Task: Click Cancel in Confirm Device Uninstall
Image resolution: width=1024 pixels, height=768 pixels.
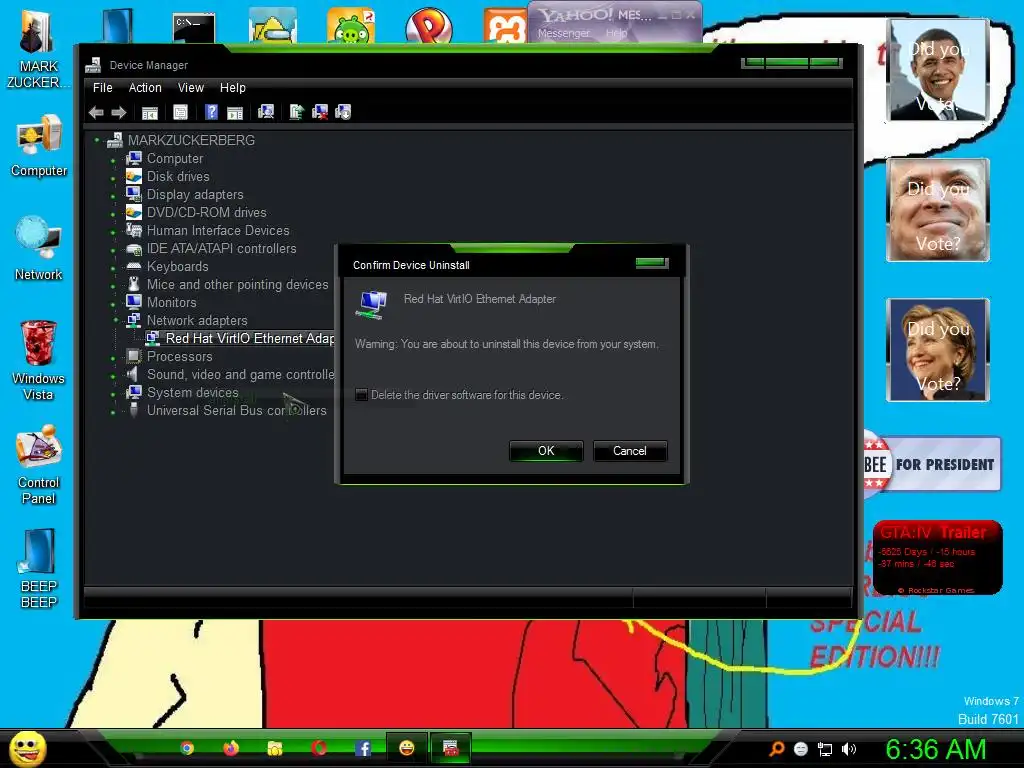Action: [x=630, y=451]
